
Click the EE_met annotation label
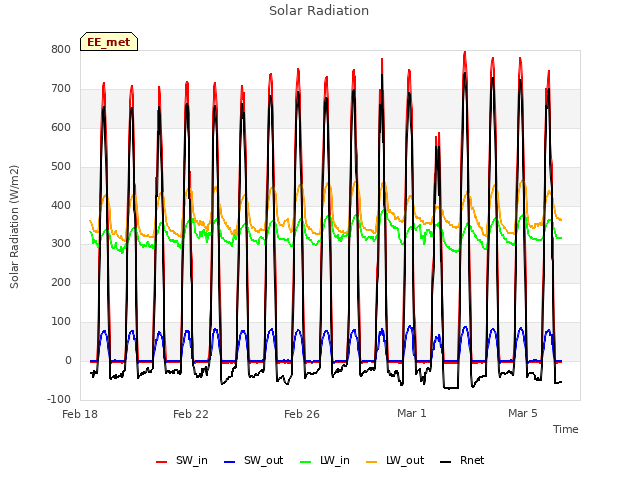tap(109, 42)
